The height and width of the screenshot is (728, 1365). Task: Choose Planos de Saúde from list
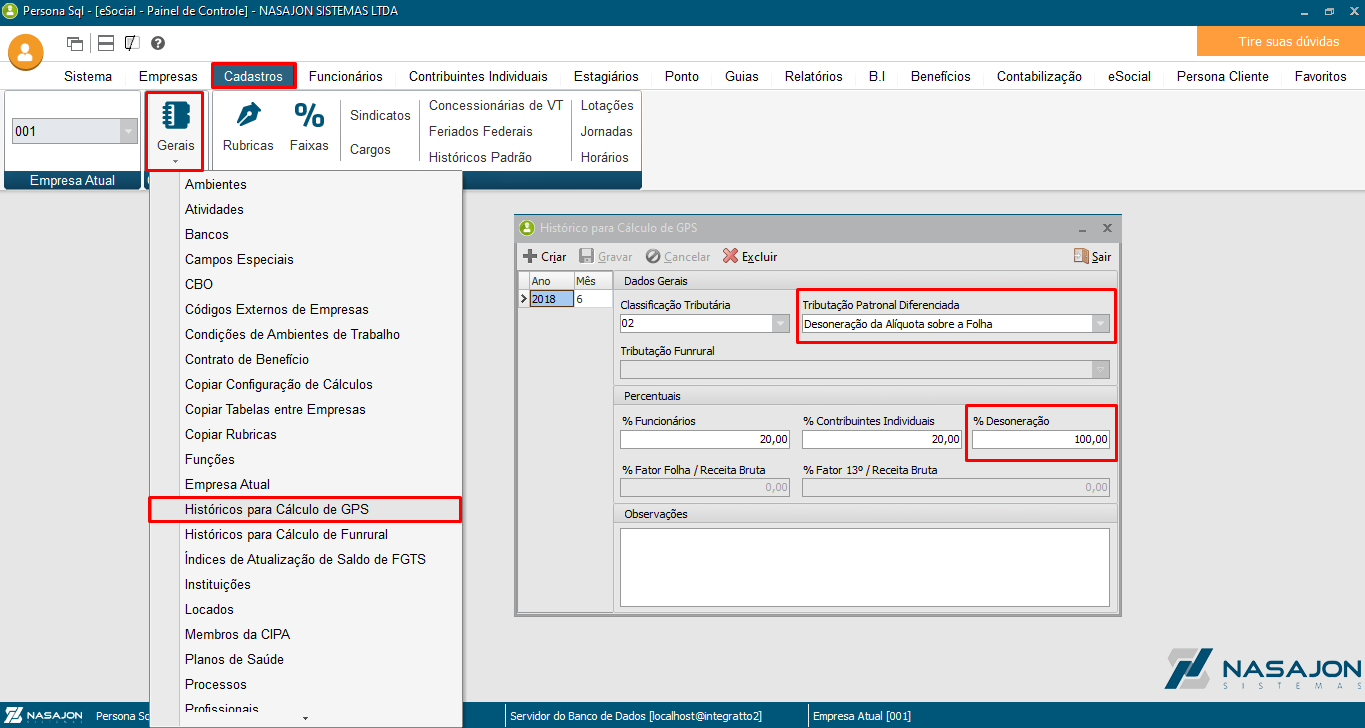click(234, 659)
